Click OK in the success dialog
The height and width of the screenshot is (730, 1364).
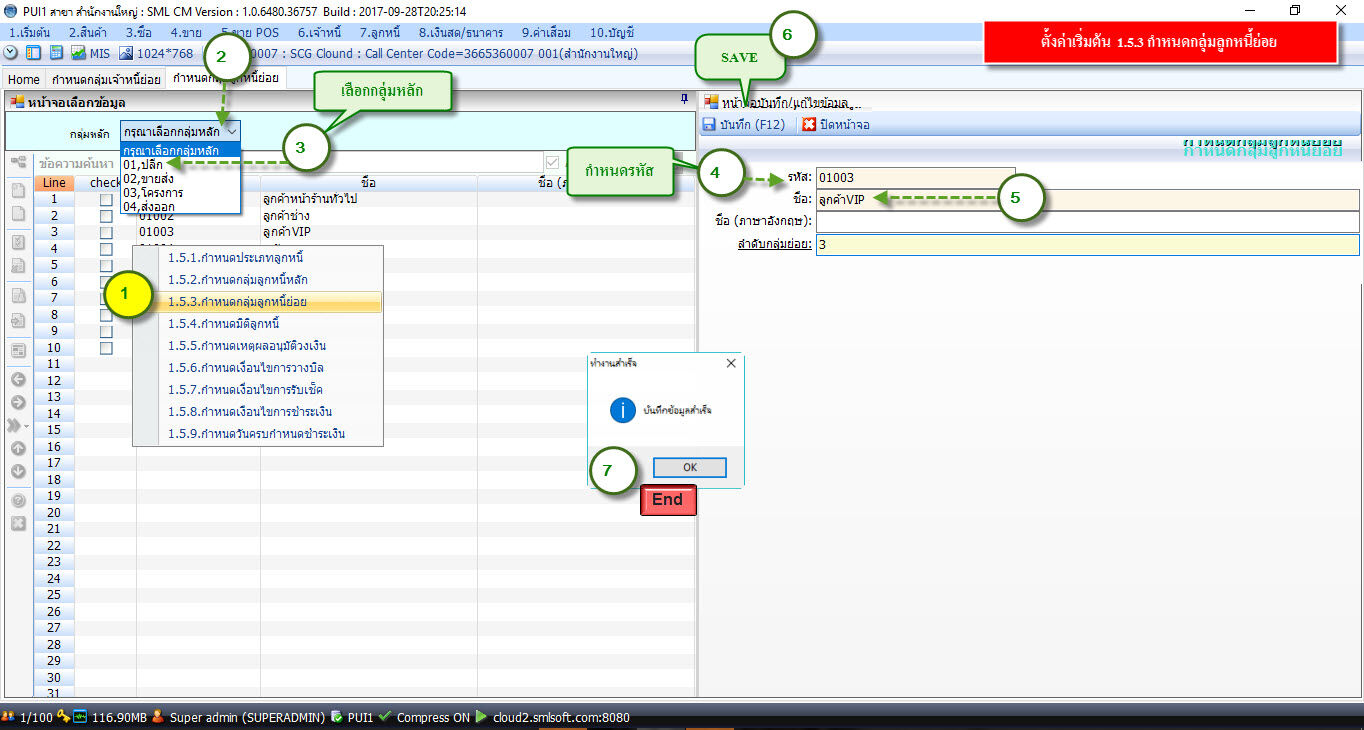690,468
